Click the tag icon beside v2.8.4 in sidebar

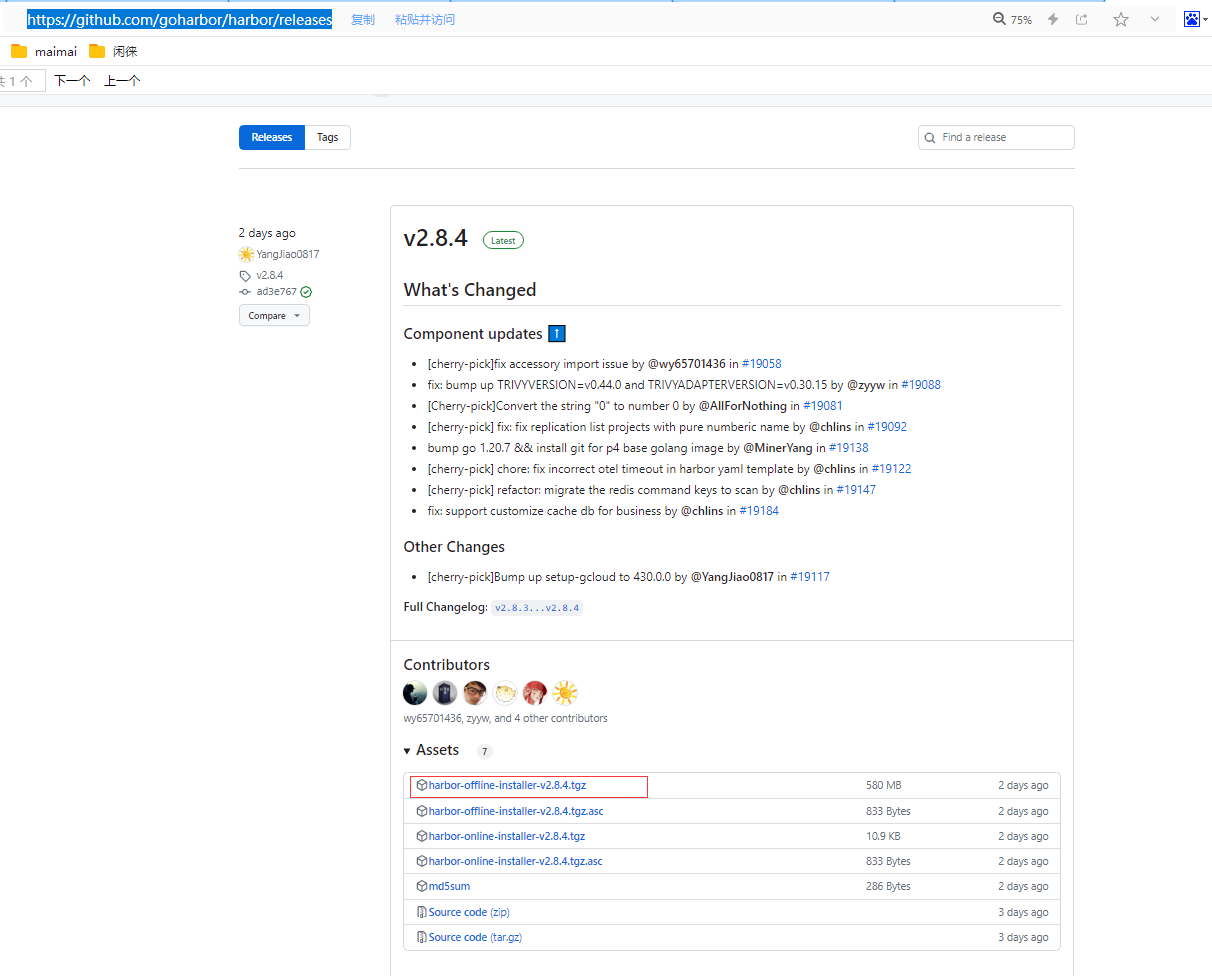pyautogui.click(x=245, y=275)
